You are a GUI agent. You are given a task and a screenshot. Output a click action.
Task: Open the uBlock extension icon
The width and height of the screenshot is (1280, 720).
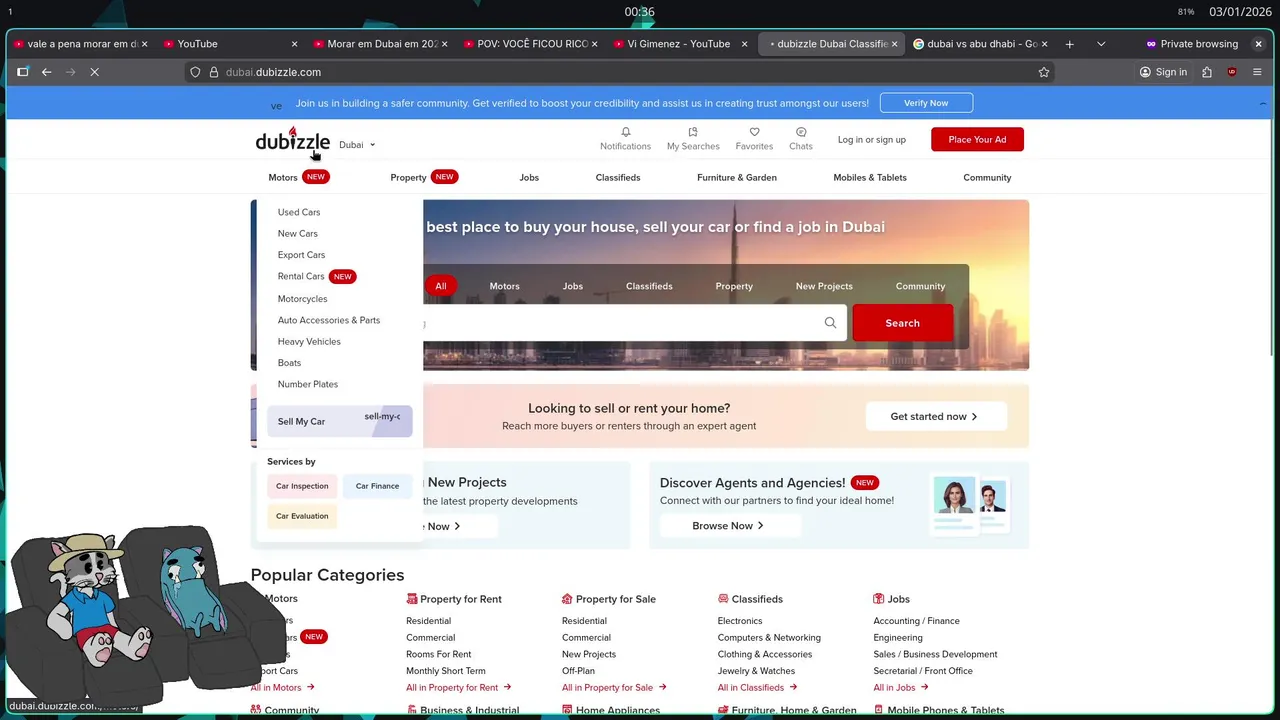[1232, 72]
